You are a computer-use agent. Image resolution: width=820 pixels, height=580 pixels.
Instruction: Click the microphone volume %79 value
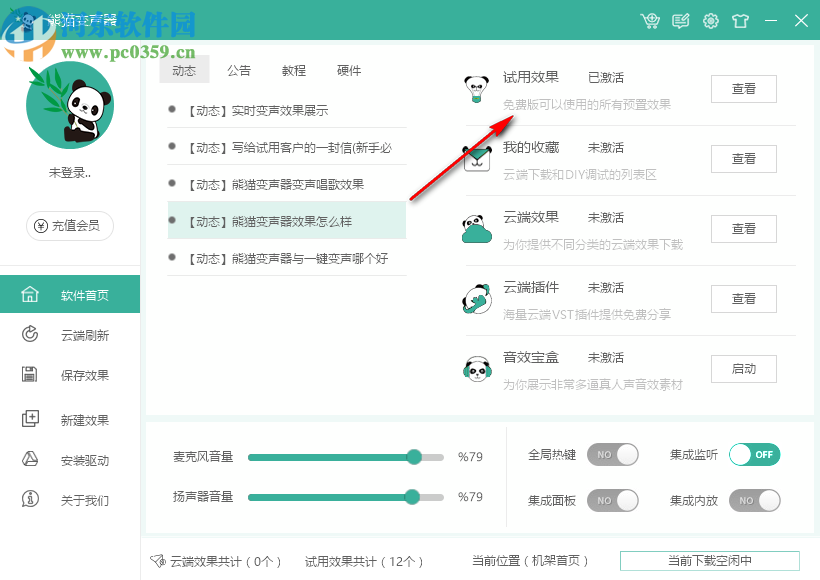tap(470, 457)
